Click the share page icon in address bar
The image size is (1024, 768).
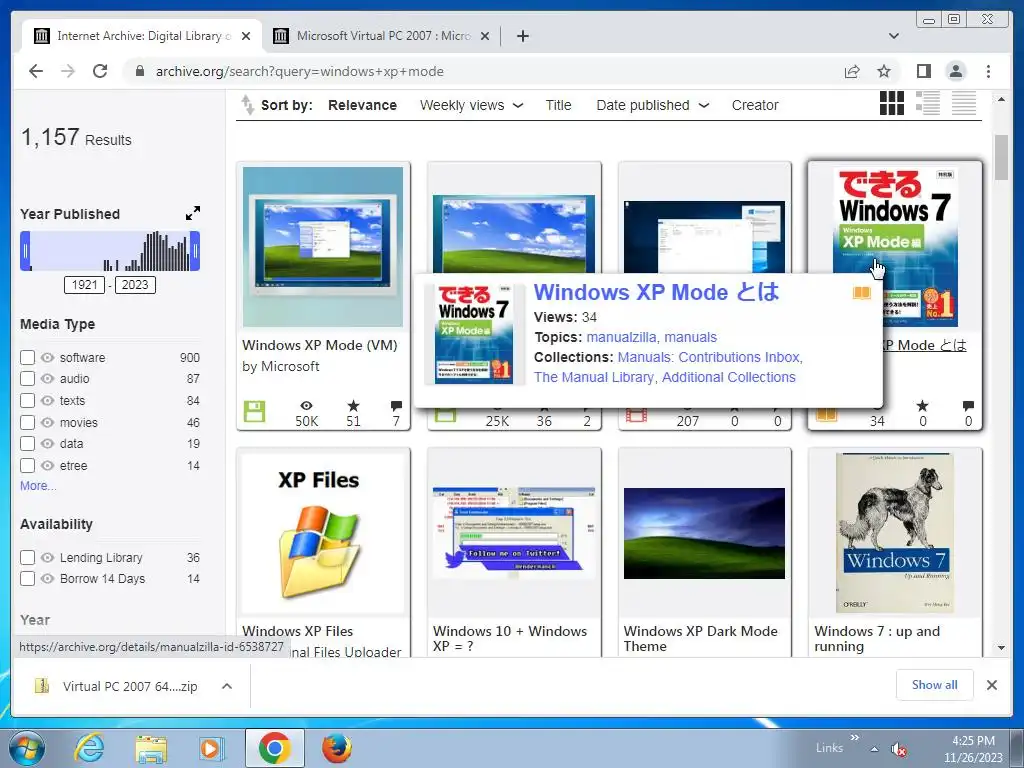[852, 71]
